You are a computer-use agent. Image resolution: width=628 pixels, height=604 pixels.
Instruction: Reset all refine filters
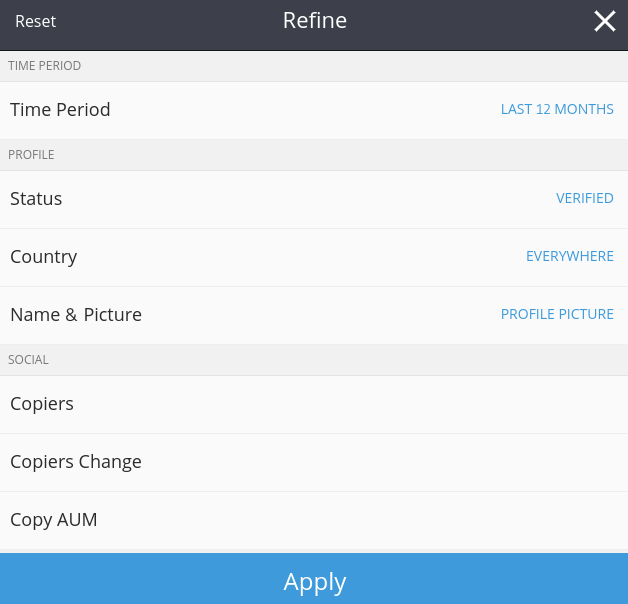(x=36, y=21)
